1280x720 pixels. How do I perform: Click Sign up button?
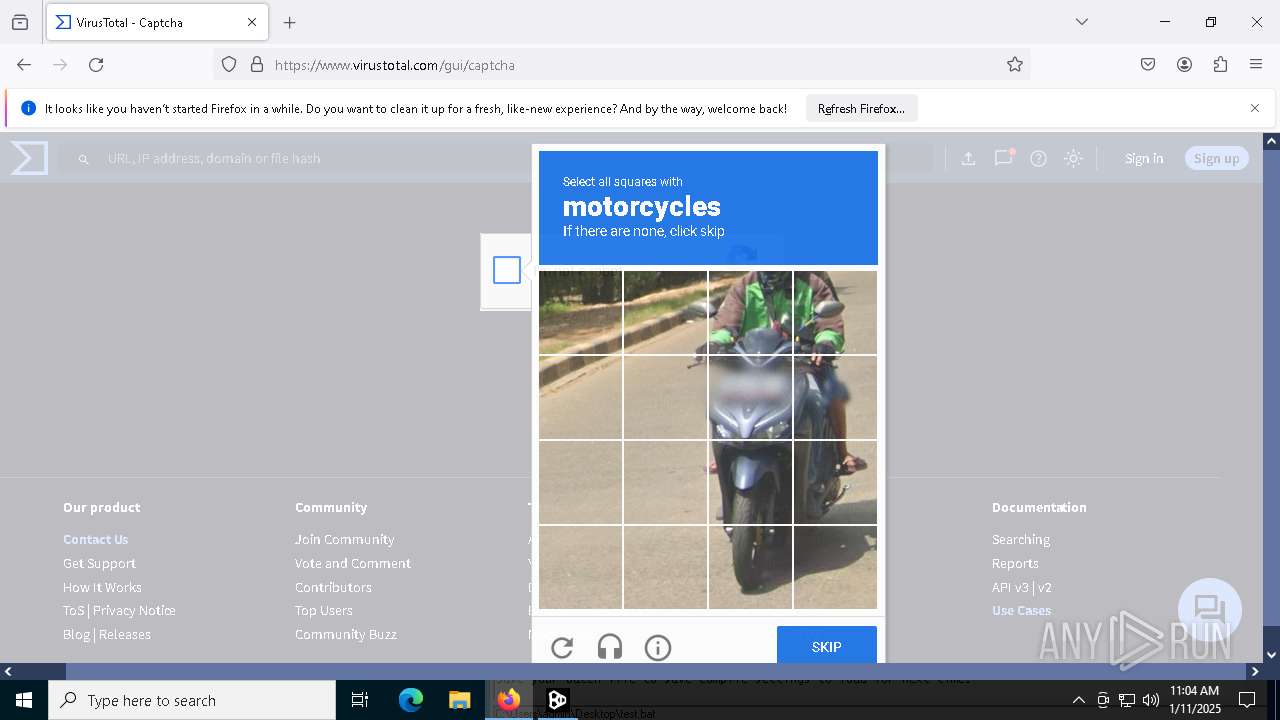pos(1216,158)
